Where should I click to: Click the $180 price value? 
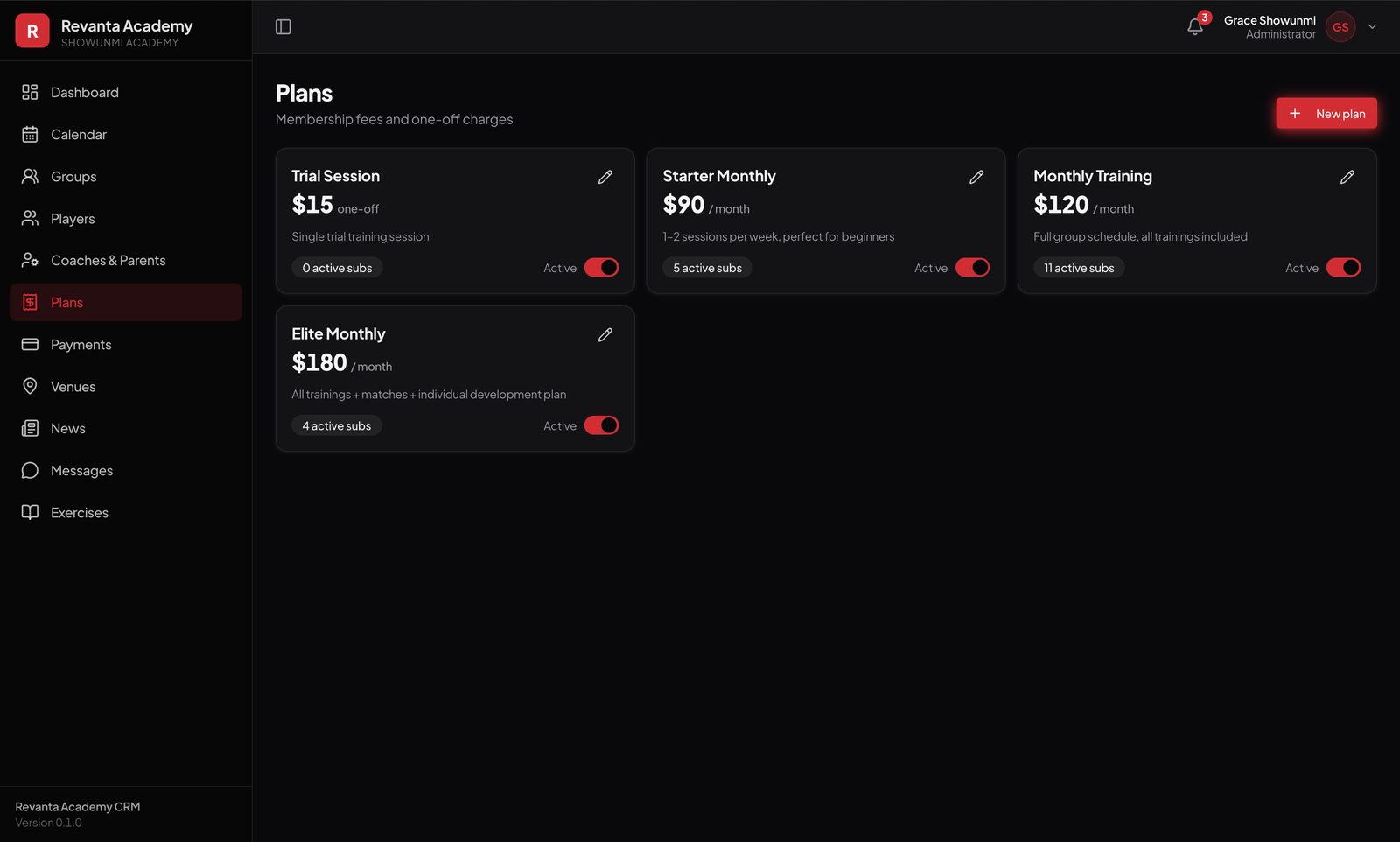pos(319,362)
